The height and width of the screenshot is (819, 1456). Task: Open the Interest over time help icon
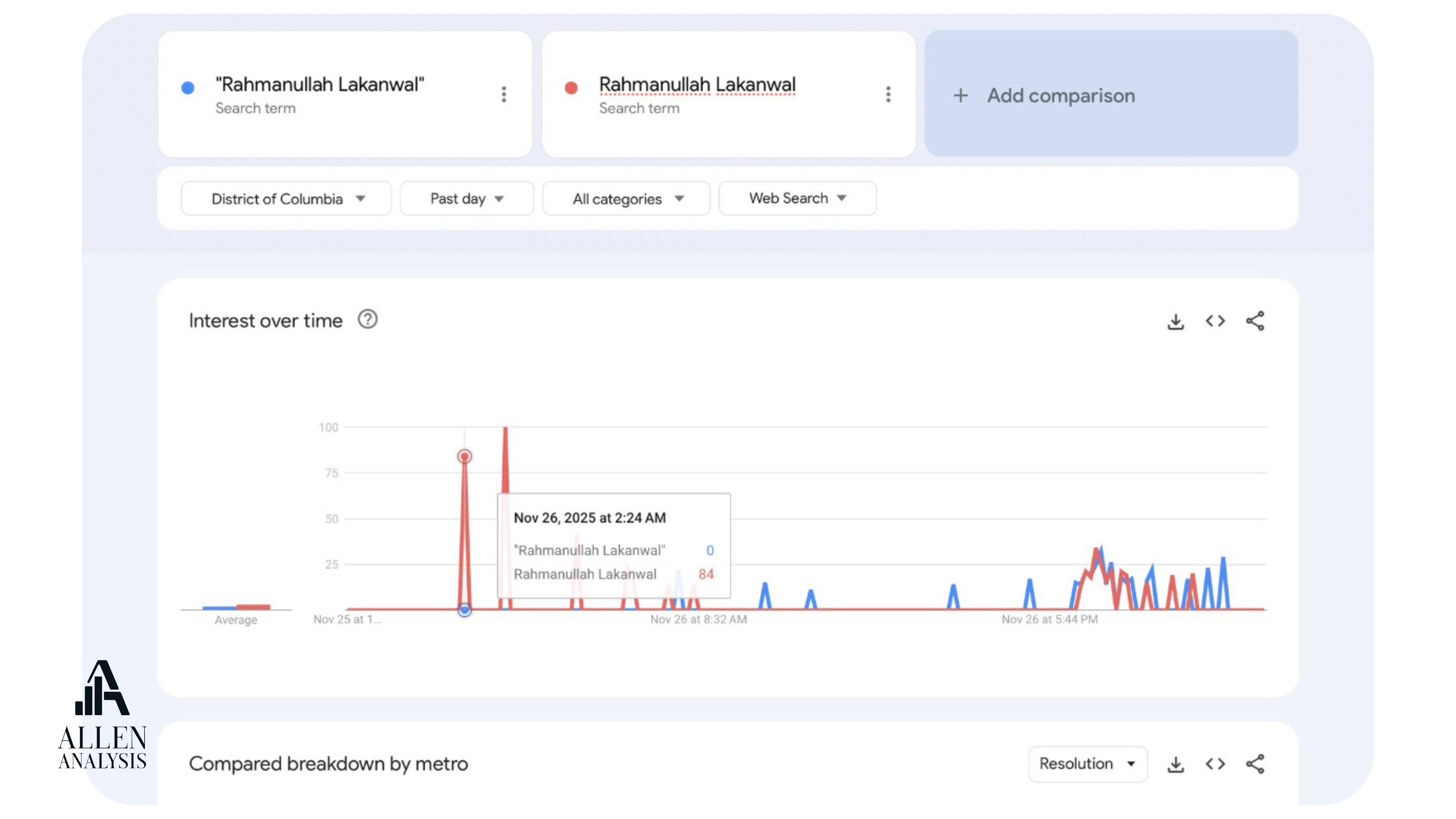point(367,320)
